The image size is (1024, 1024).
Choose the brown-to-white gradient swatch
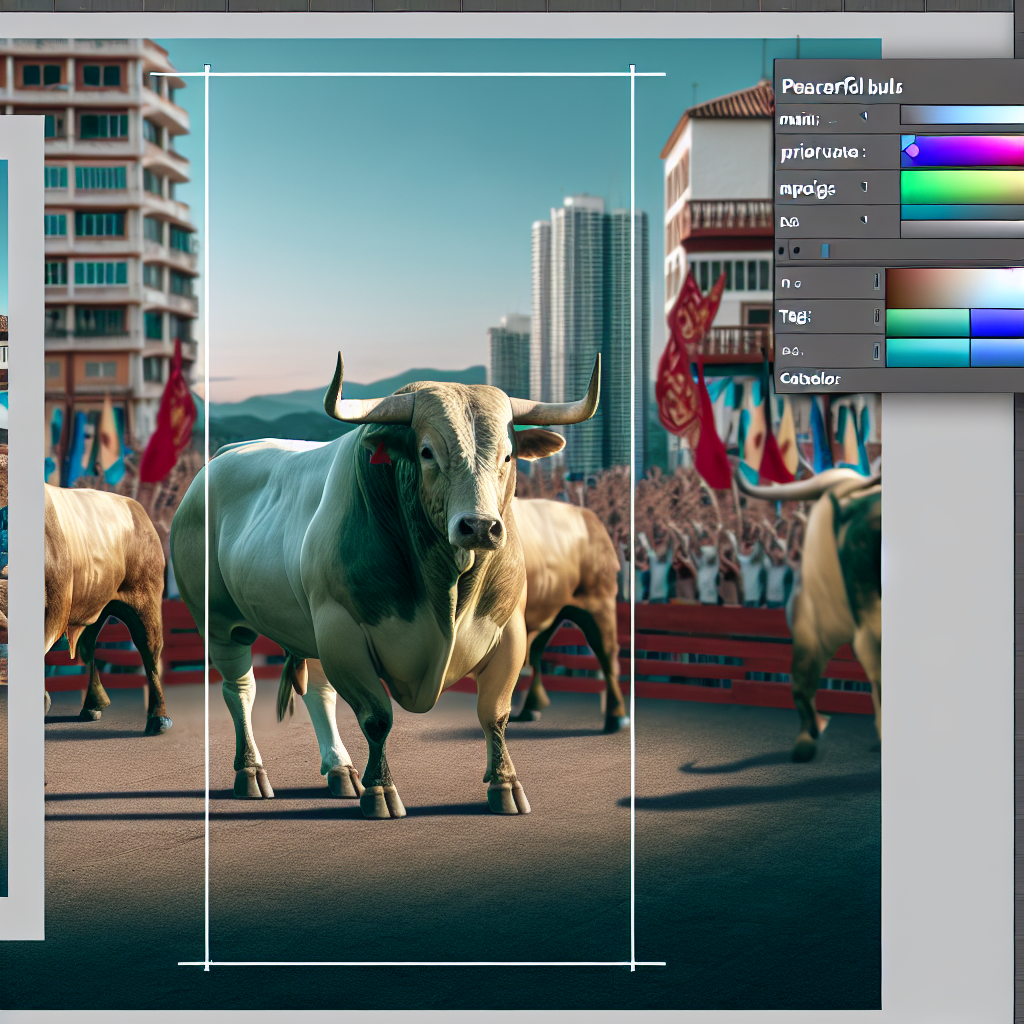click(x=955, y=288)
